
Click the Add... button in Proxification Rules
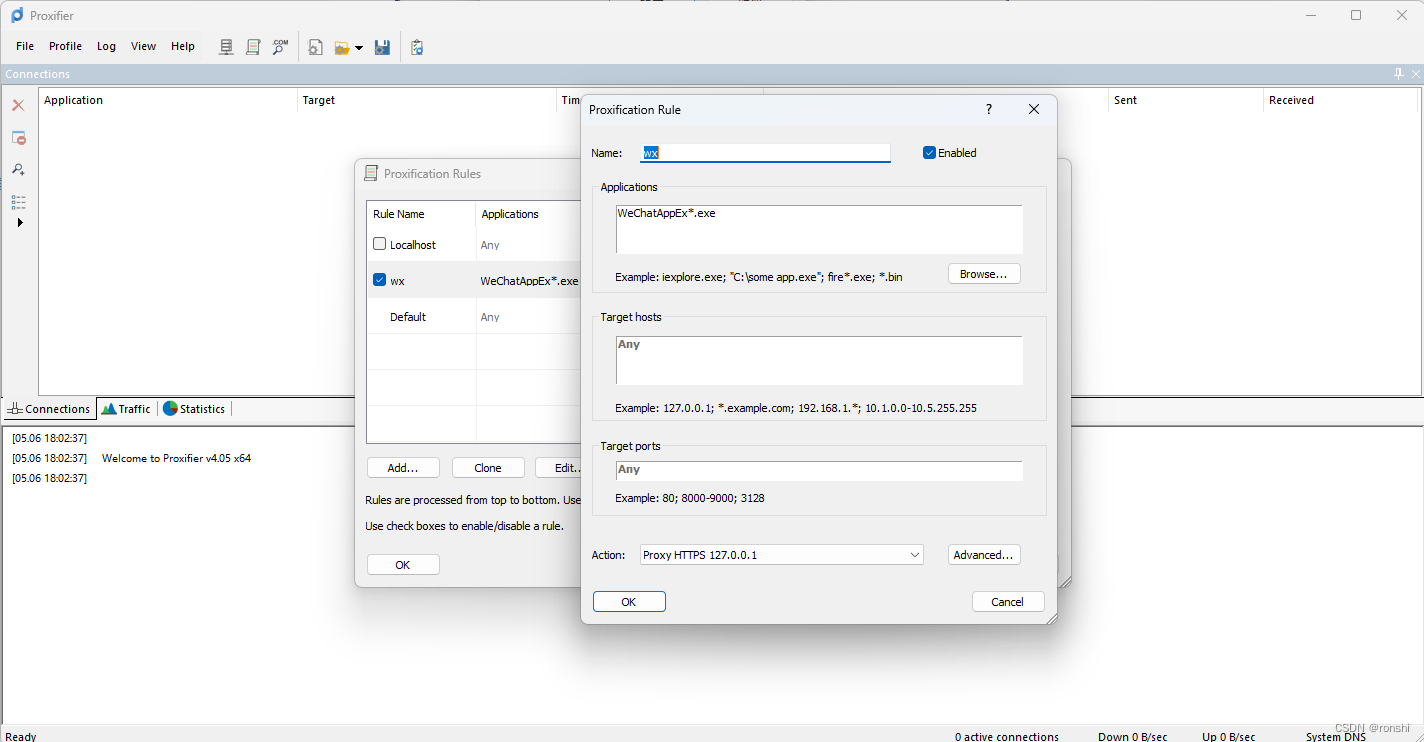(403, 468)
